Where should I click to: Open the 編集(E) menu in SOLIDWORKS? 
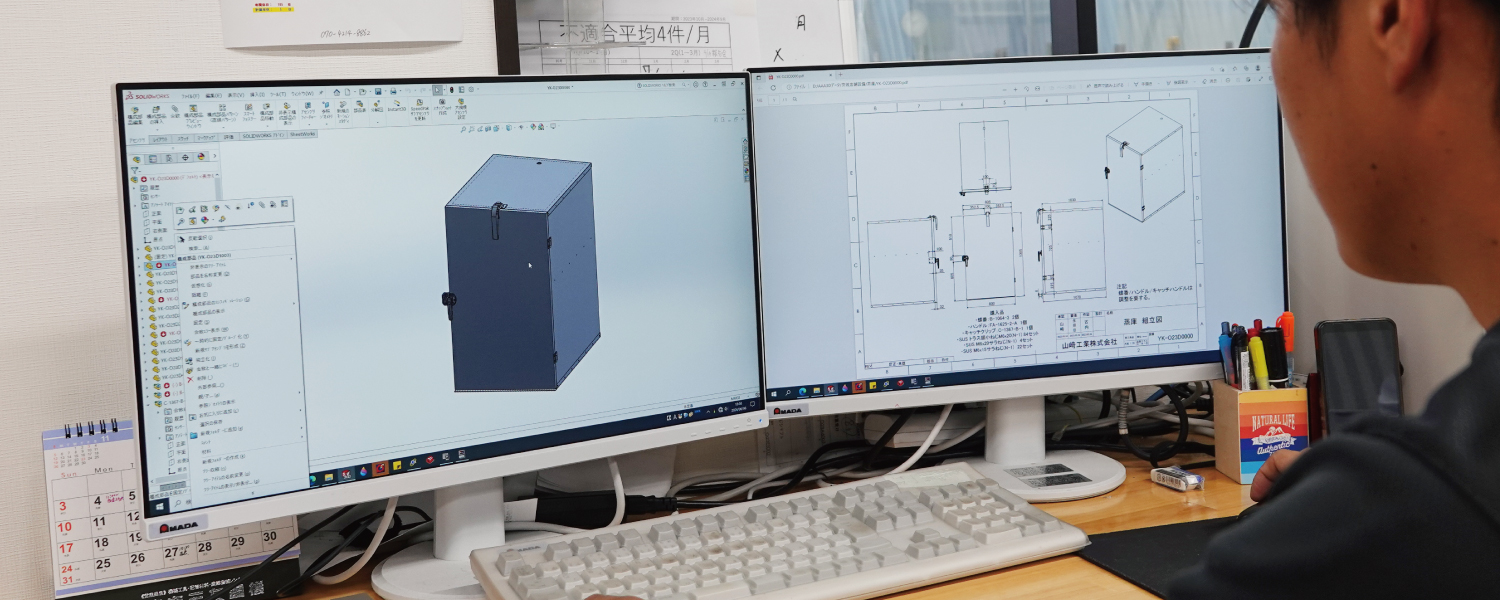point(213,96)
